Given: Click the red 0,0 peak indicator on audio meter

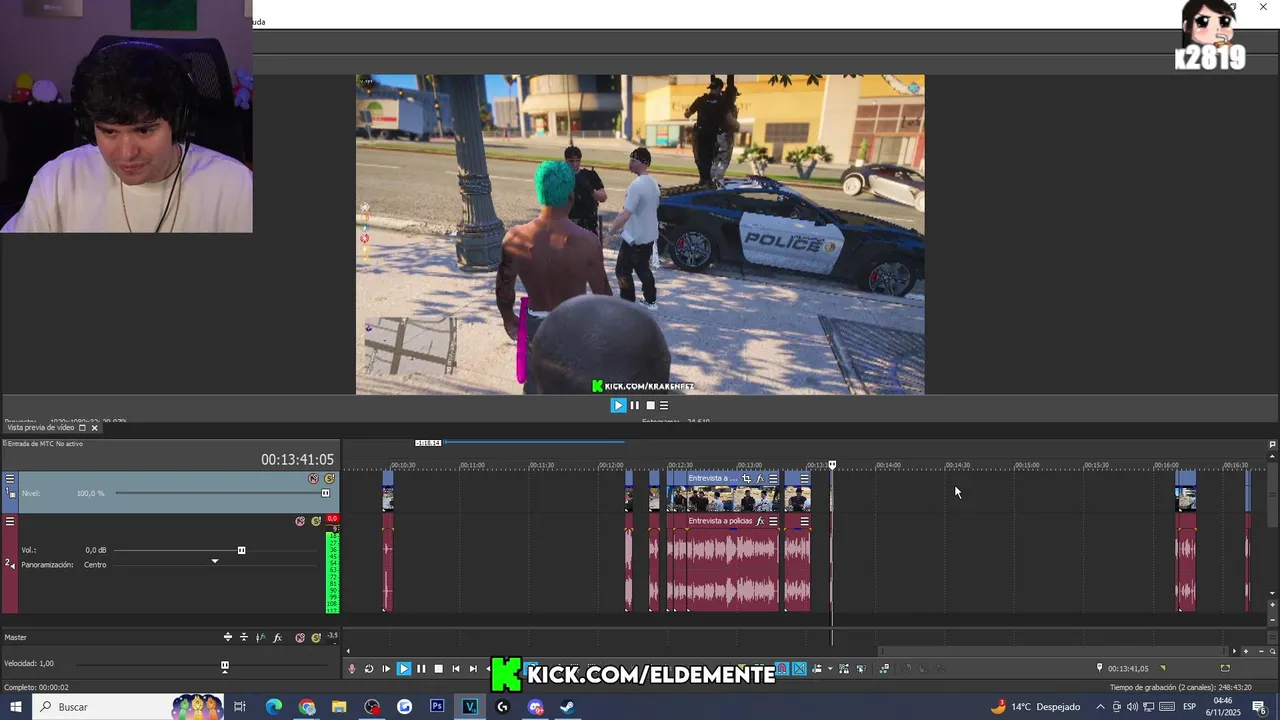Looking at the screenshot, I should [332, 519].
